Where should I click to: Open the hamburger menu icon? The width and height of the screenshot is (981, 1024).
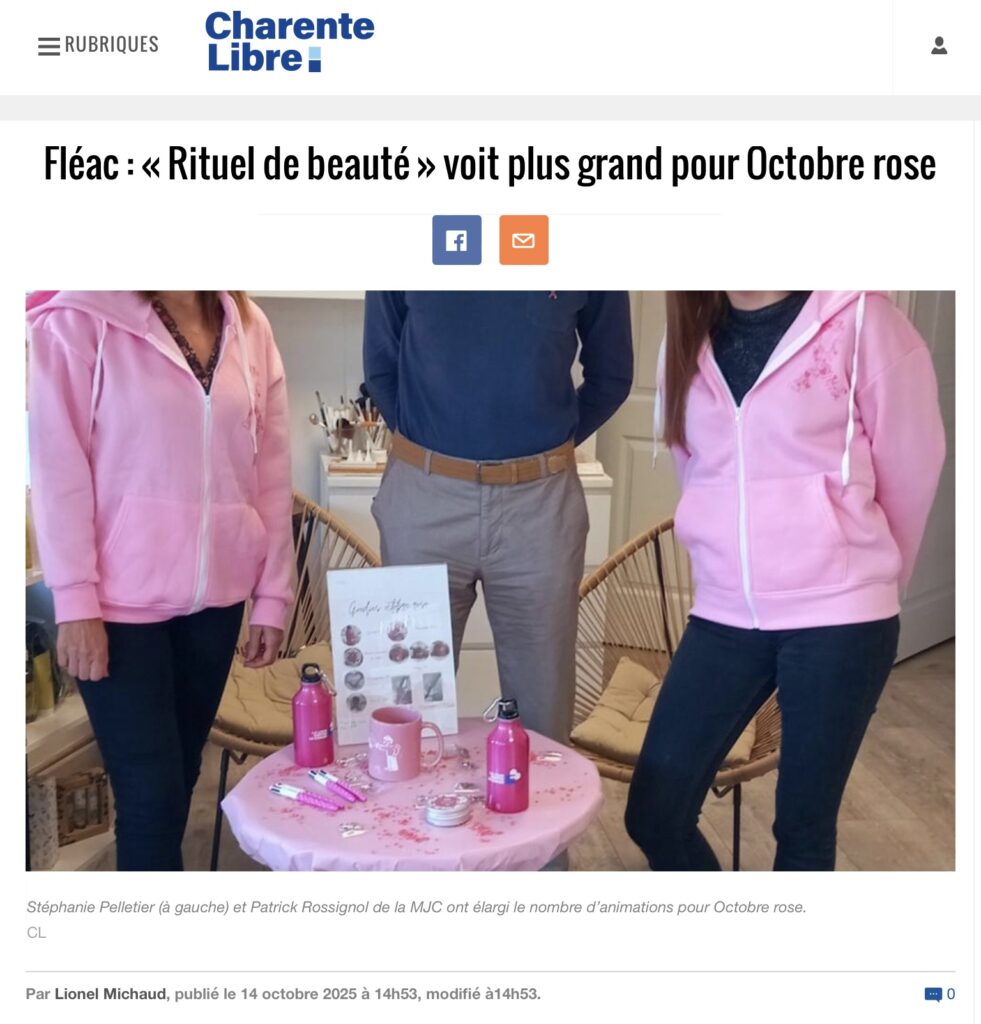(x=49, y=46)
